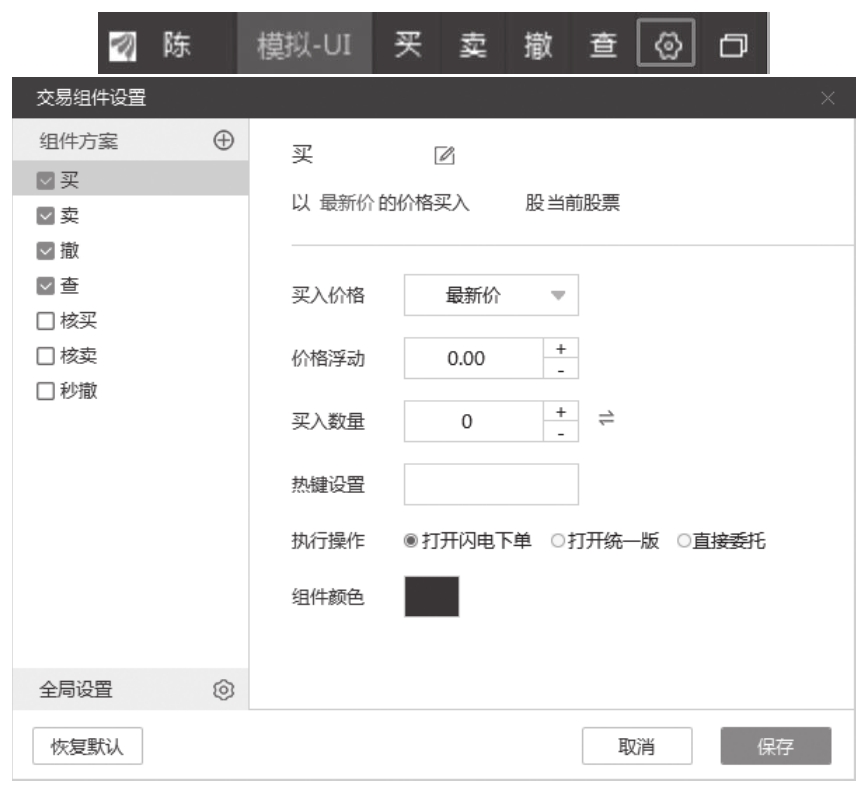This screenshot has width=864, height=788.
Task: Select 卖 row in component list
Action: [131, 215]
